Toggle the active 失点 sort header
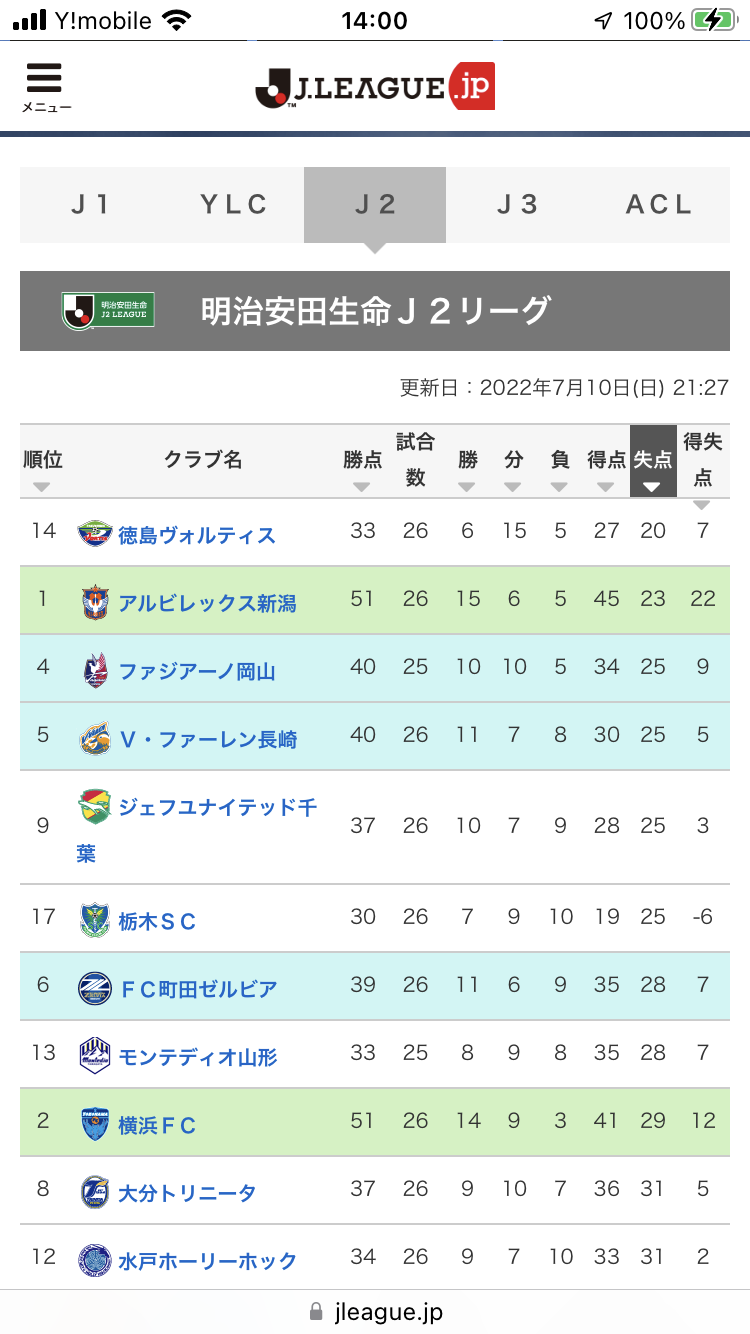The width and height of the screenshot is (750, 1334). [x=653, y=462]
